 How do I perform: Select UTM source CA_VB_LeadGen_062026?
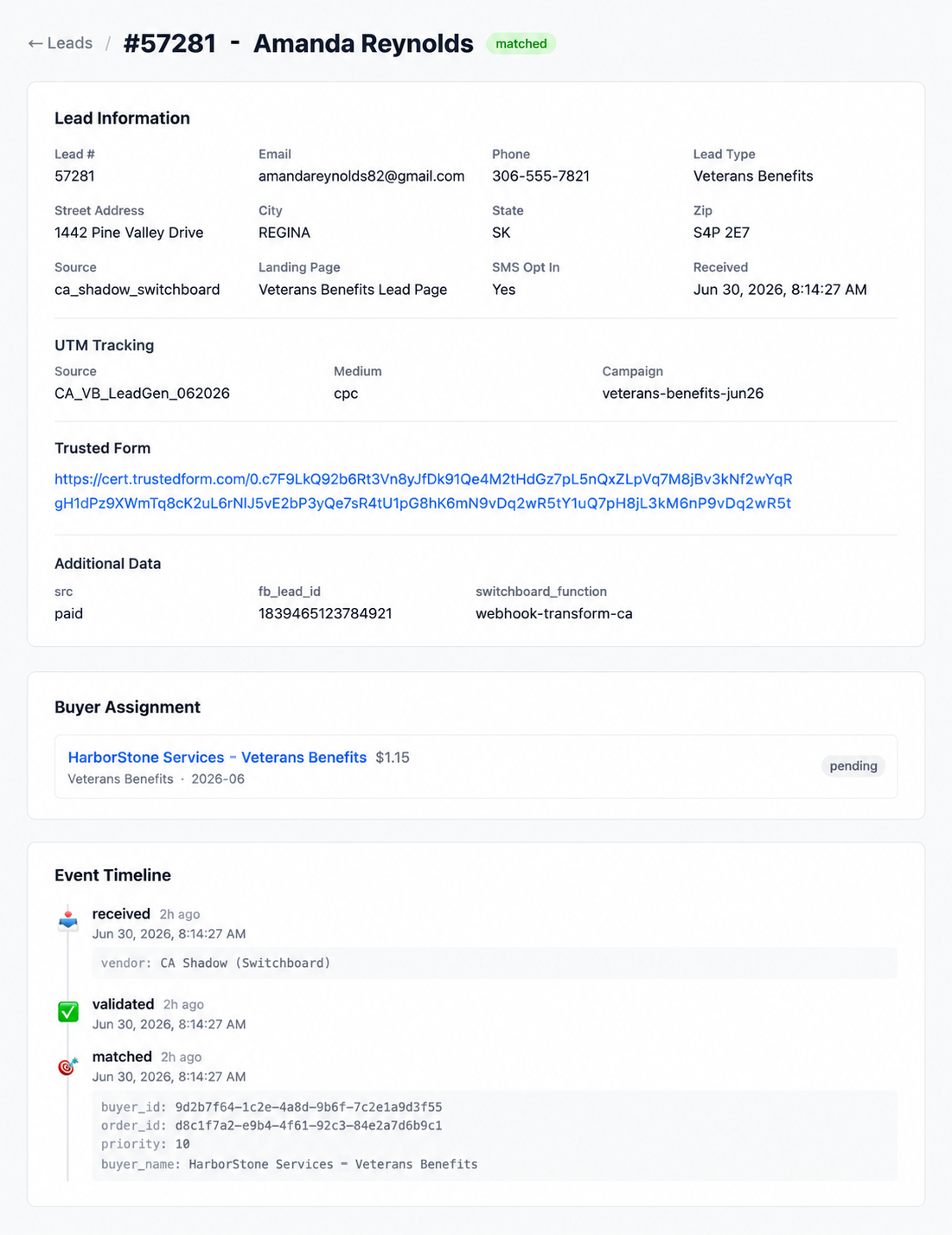coord(142,394)
